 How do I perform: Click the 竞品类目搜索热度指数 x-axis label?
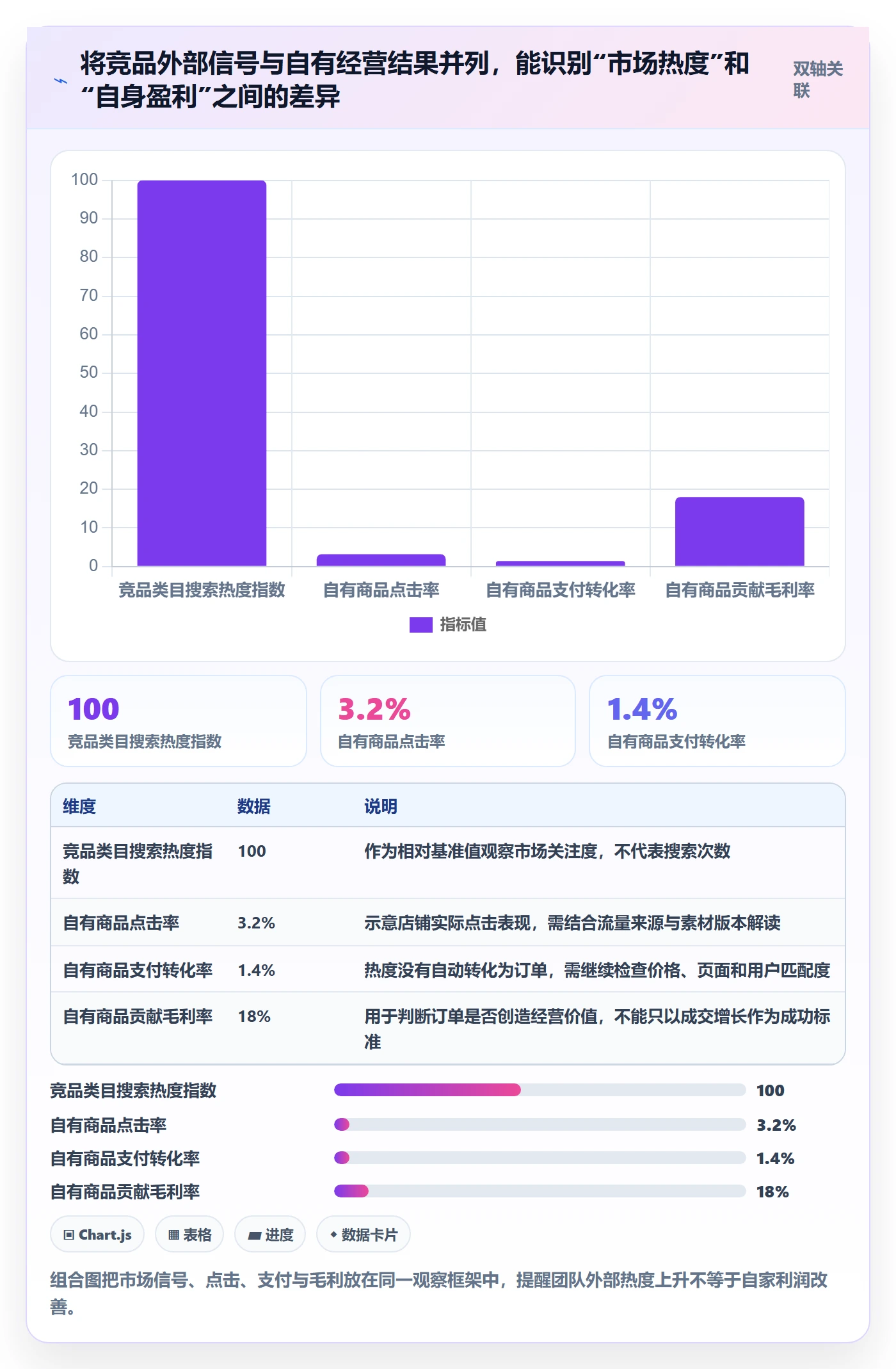click(x=202, y=590)
